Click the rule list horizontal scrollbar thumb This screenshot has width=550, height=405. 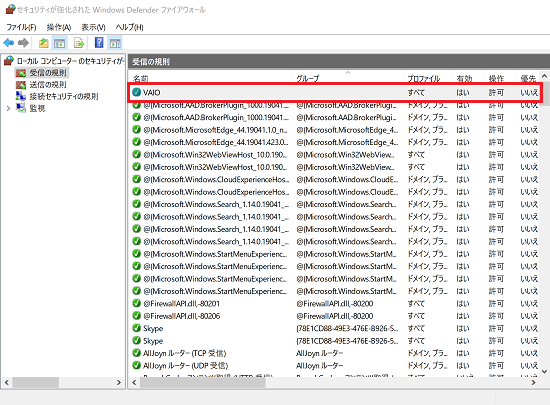pyautogui.click(x=203, y=383)
